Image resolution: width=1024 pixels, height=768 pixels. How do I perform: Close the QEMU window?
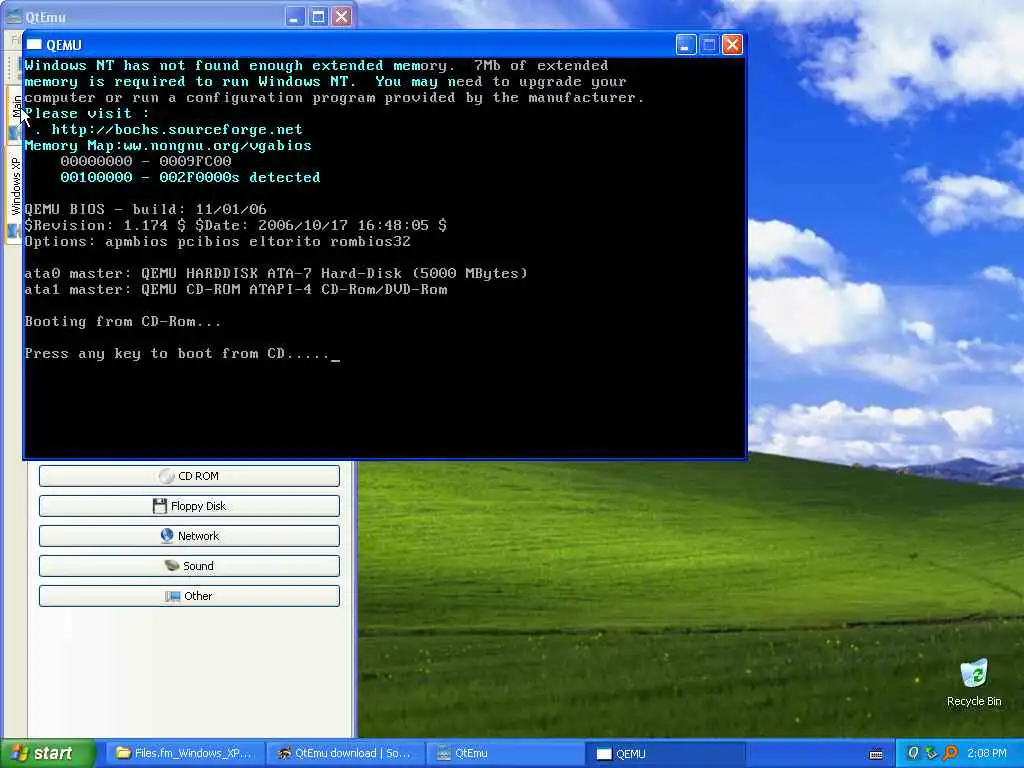733,44
